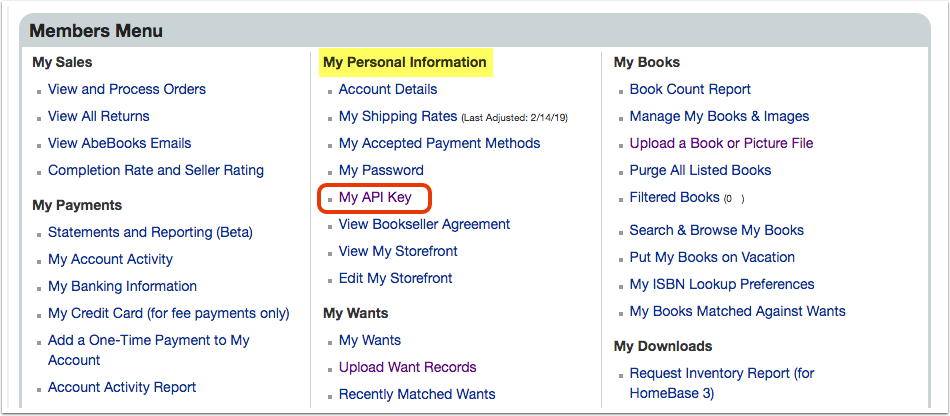Open Put My Books on Vacation
The image size is (950, 416).
[712, 257]
